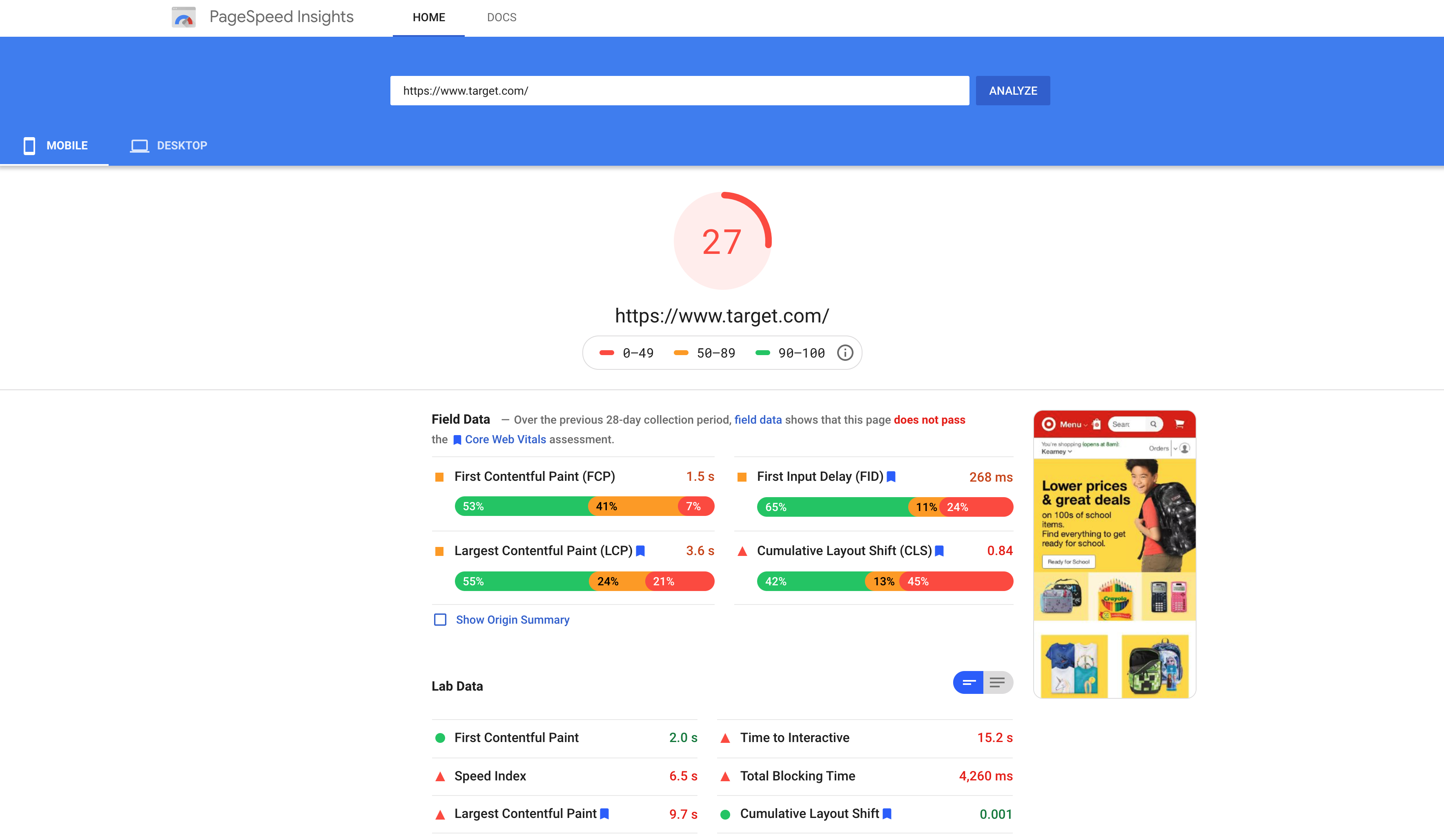Select the compact Lab Data view toggle
This screenshot has width=1444, height=840.
pos(968,682)
